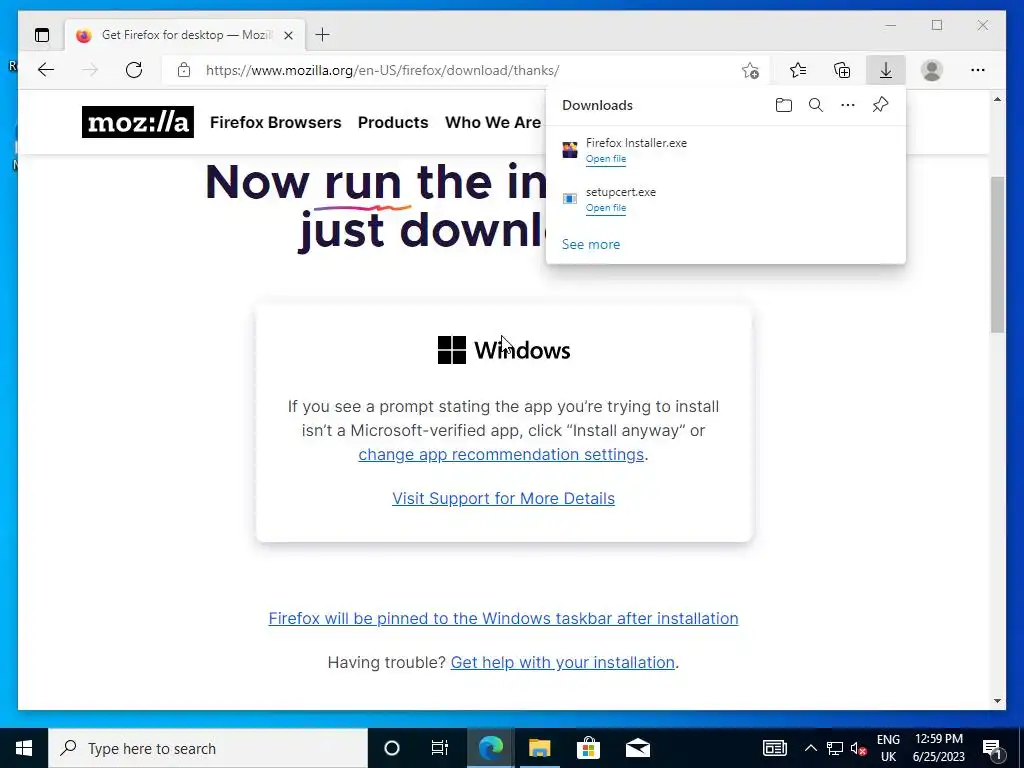Open the Firefox Browsers menu
Viewport: 1024px width, 768px height.
276,122
